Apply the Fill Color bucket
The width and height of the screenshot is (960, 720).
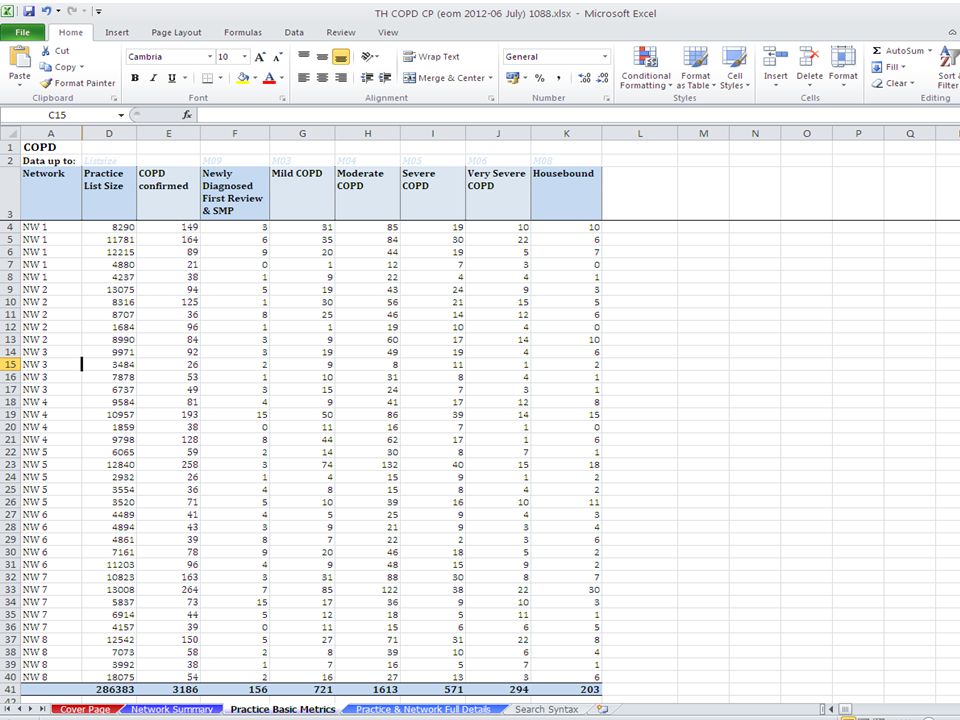pos(243,78)
